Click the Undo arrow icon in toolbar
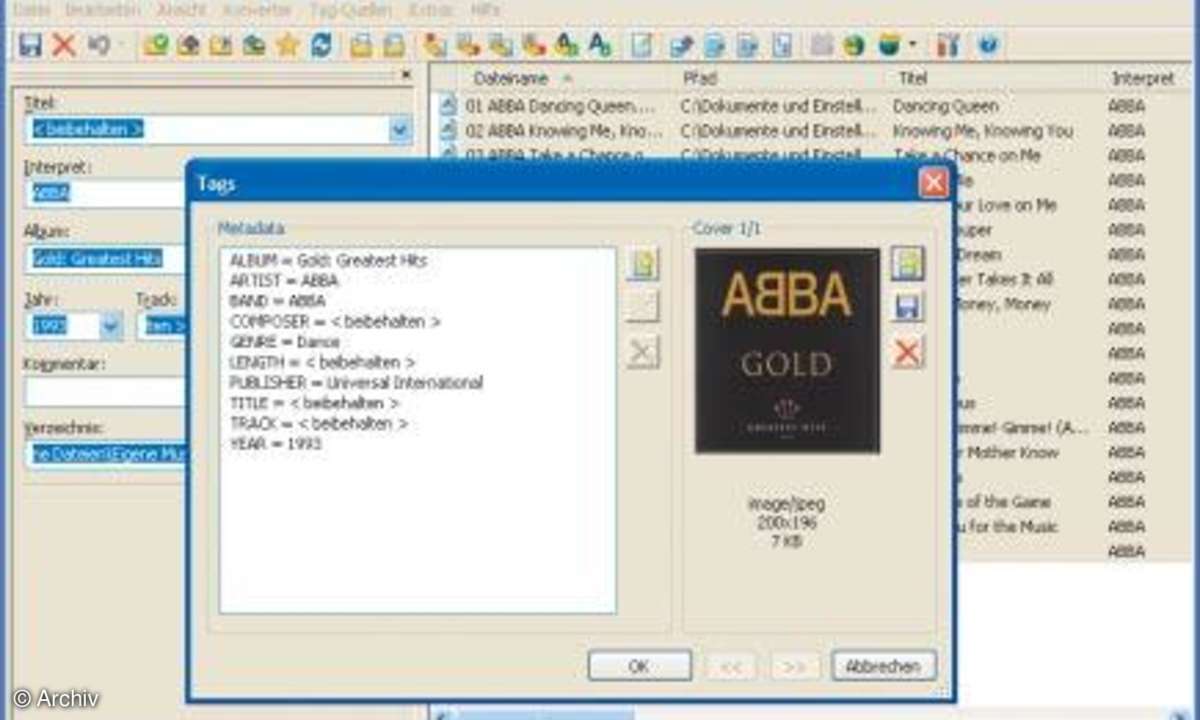1200x720 pixels. click(99, 45)
